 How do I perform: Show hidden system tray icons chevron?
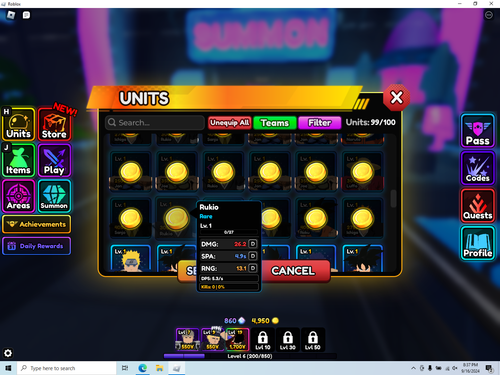(x=413, y=368)
